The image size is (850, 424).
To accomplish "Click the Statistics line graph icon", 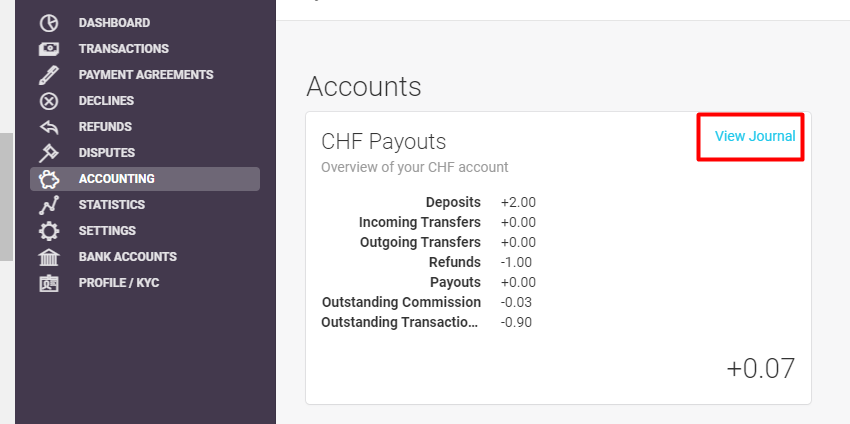I will (x=49, y=205).
